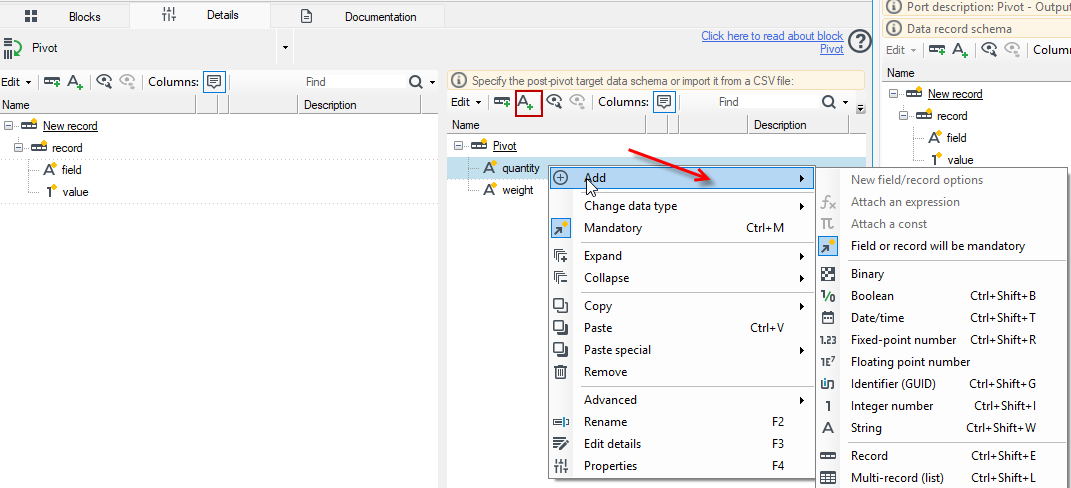The height and width of the screenshot is (488, 1071).
Task: Choose Edit details from context menu
Action: pyautogui.click(x=682, y=444)
